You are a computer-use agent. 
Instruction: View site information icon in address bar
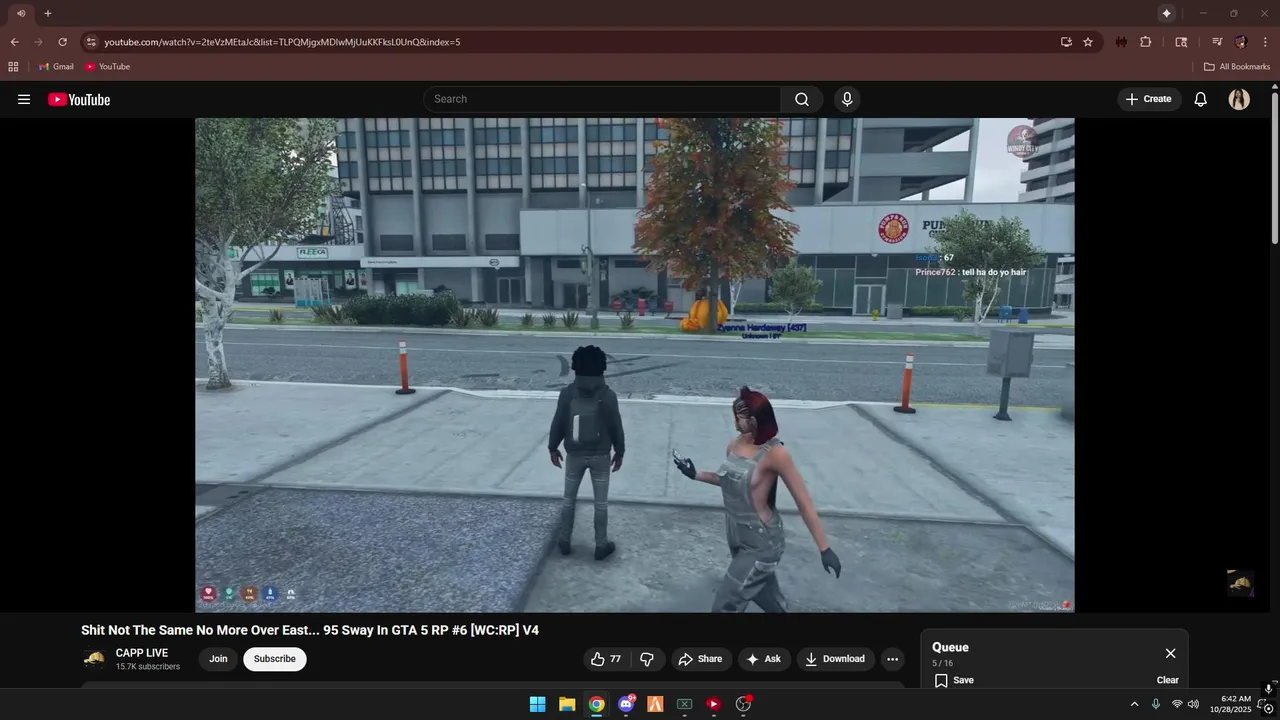click(x=91, y=42)
